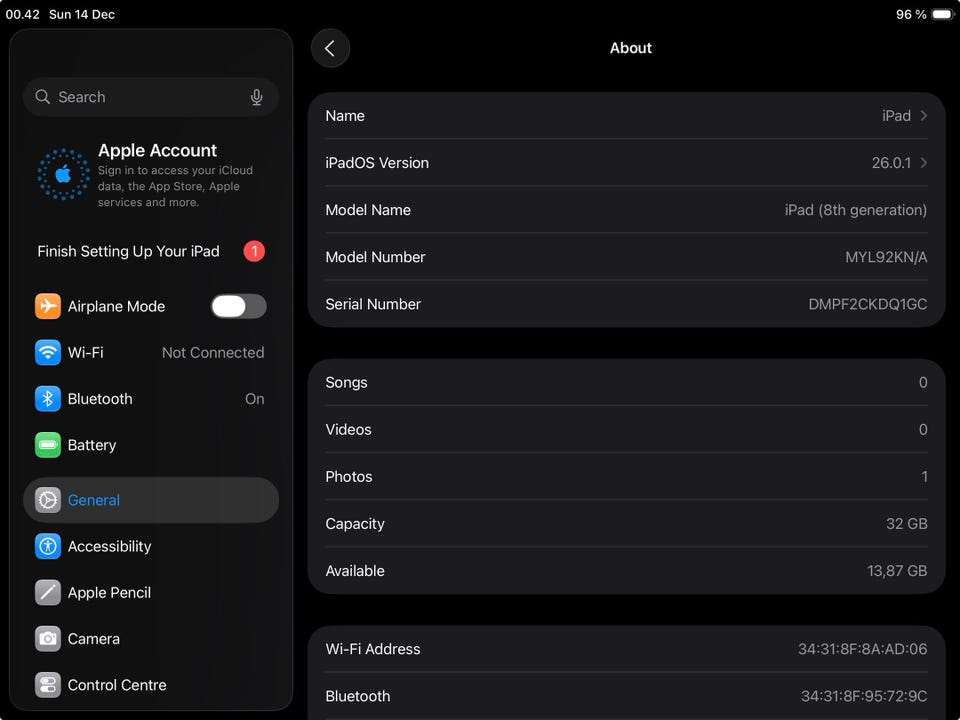Tap the Model Name row label
The image size is (960, 720).
[368, 210]
